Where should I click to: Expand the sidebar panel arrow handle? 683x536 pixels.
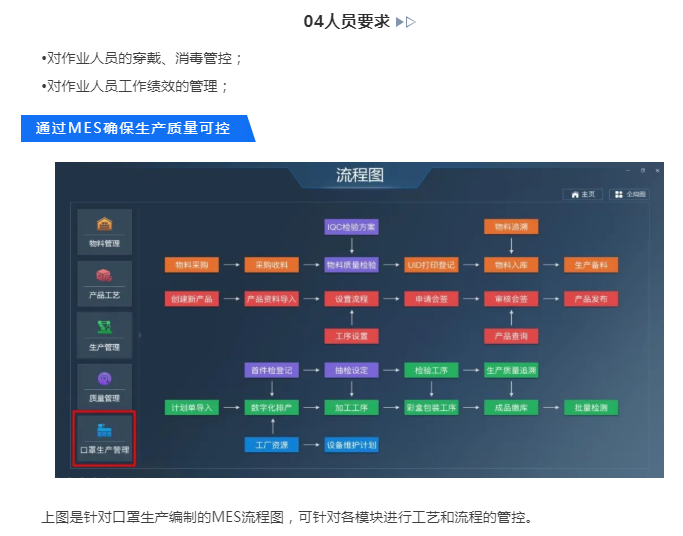point(140,335)
